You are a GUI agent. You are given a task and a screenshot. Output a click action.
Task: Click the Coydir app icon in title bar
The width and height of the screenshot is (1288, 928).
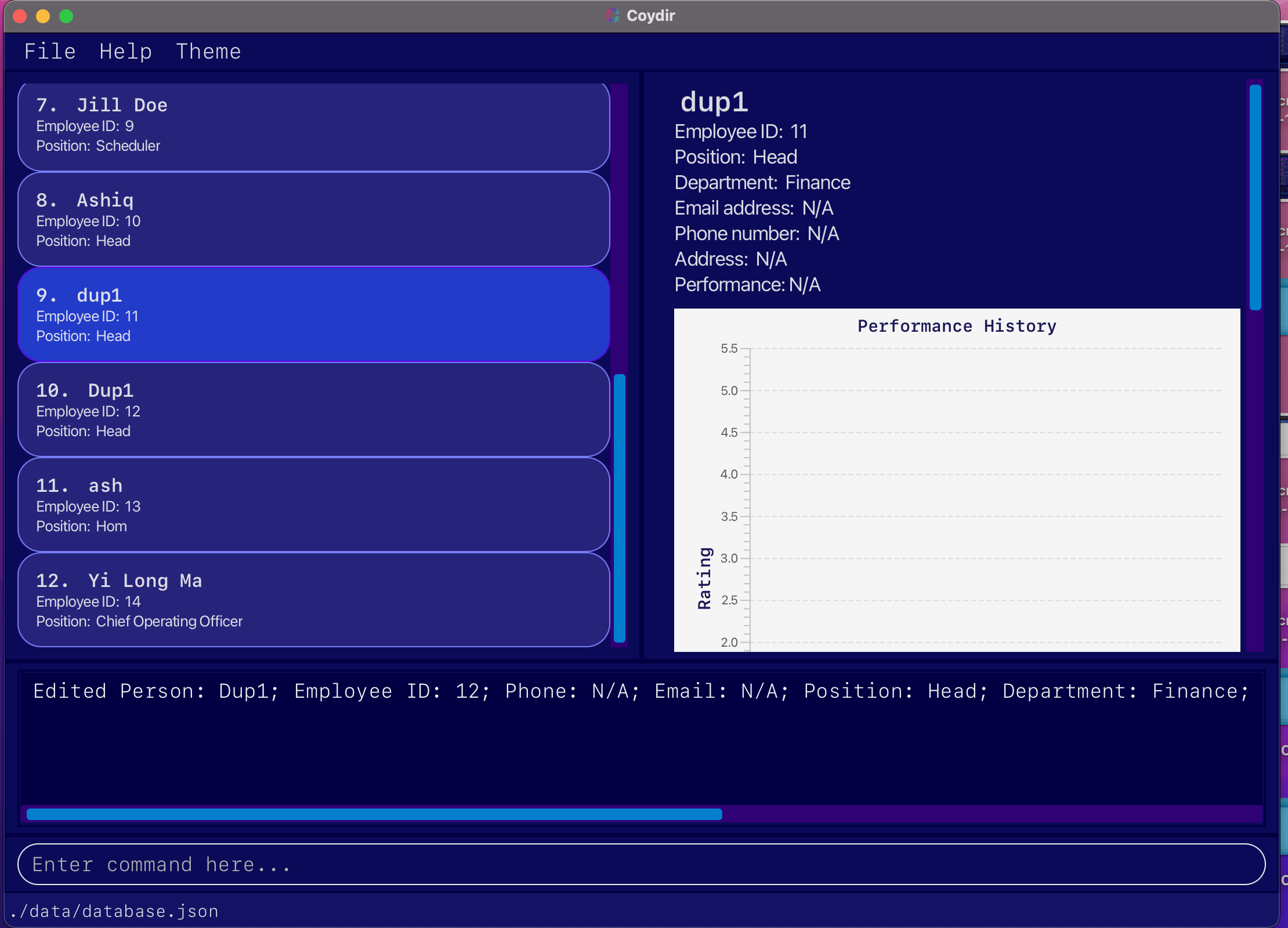[x=613, y=16]
